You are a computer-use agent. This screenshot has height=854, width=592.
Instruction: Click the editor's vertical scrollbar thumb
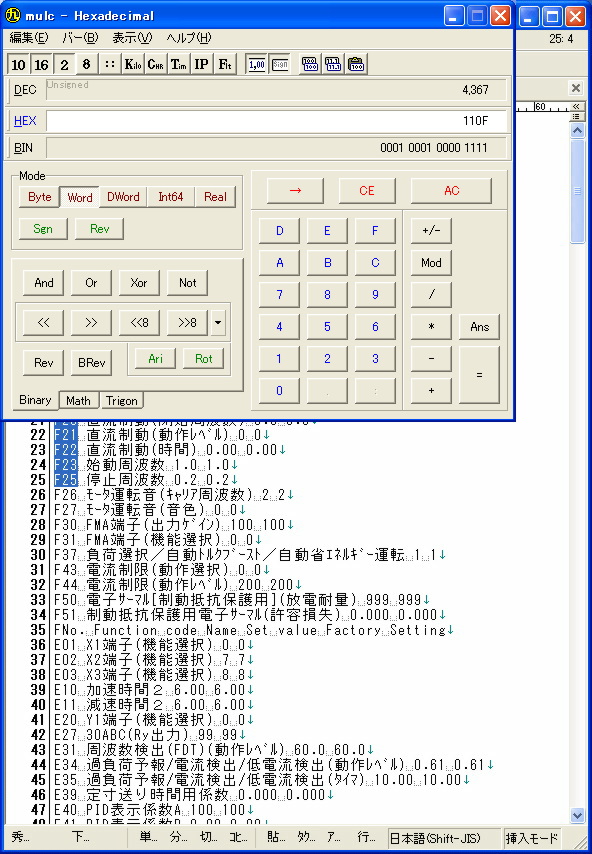577,191
